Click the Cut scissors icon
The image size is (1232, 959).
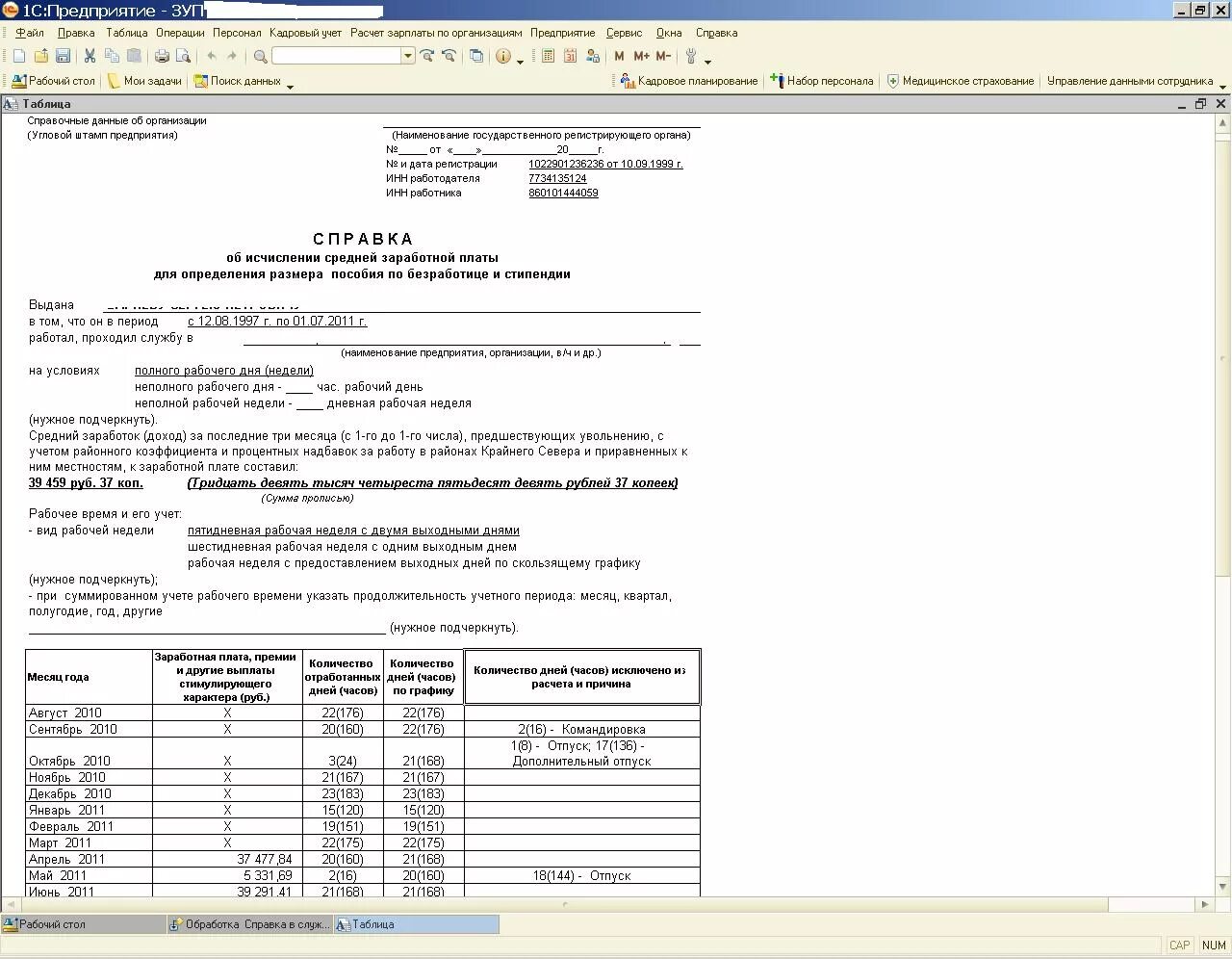90,56
